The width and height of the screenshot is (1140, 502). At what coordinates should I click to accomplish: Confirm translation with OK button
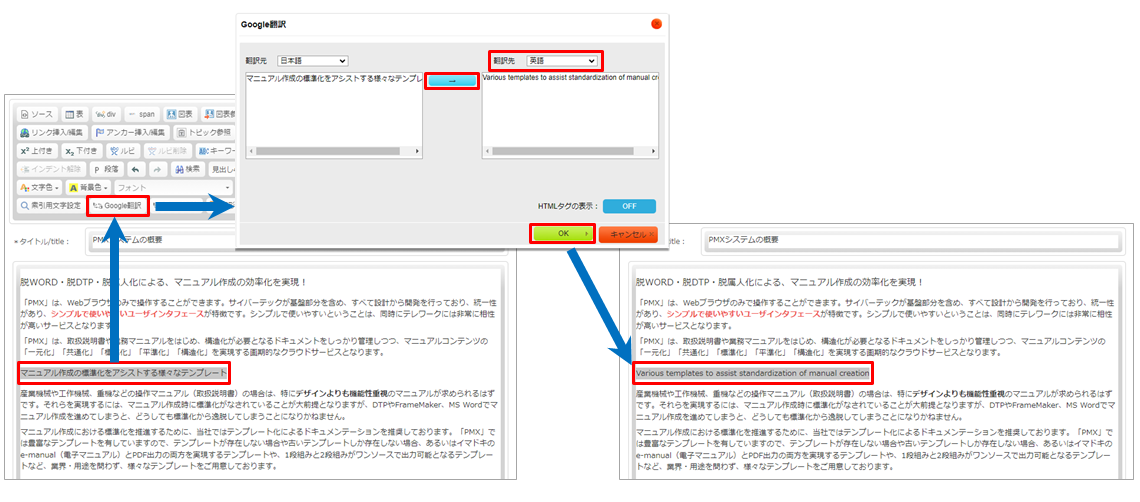(563, 234)
